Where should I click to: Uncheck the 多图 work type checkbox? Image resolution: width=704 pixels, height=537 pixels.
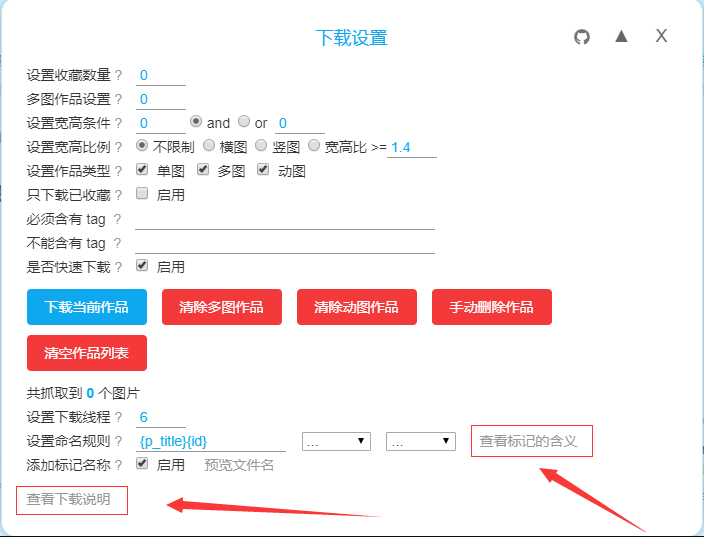pos(203,169)
